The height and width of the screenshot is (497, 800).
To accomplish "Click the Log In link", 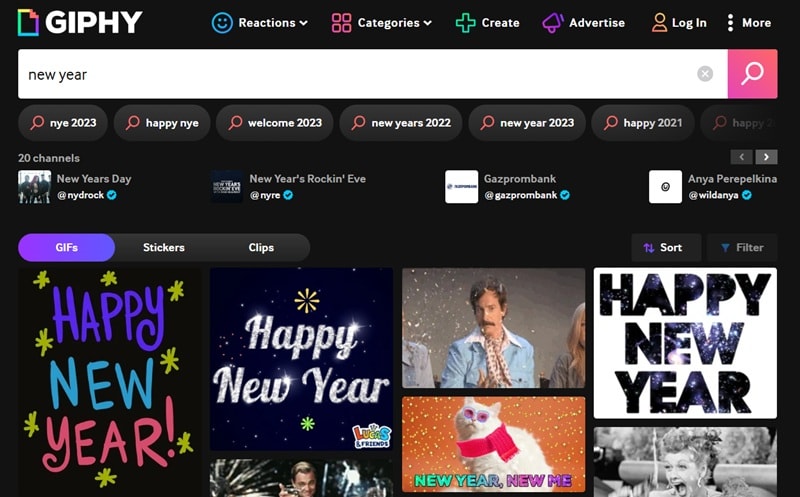I will coord(679,23).
